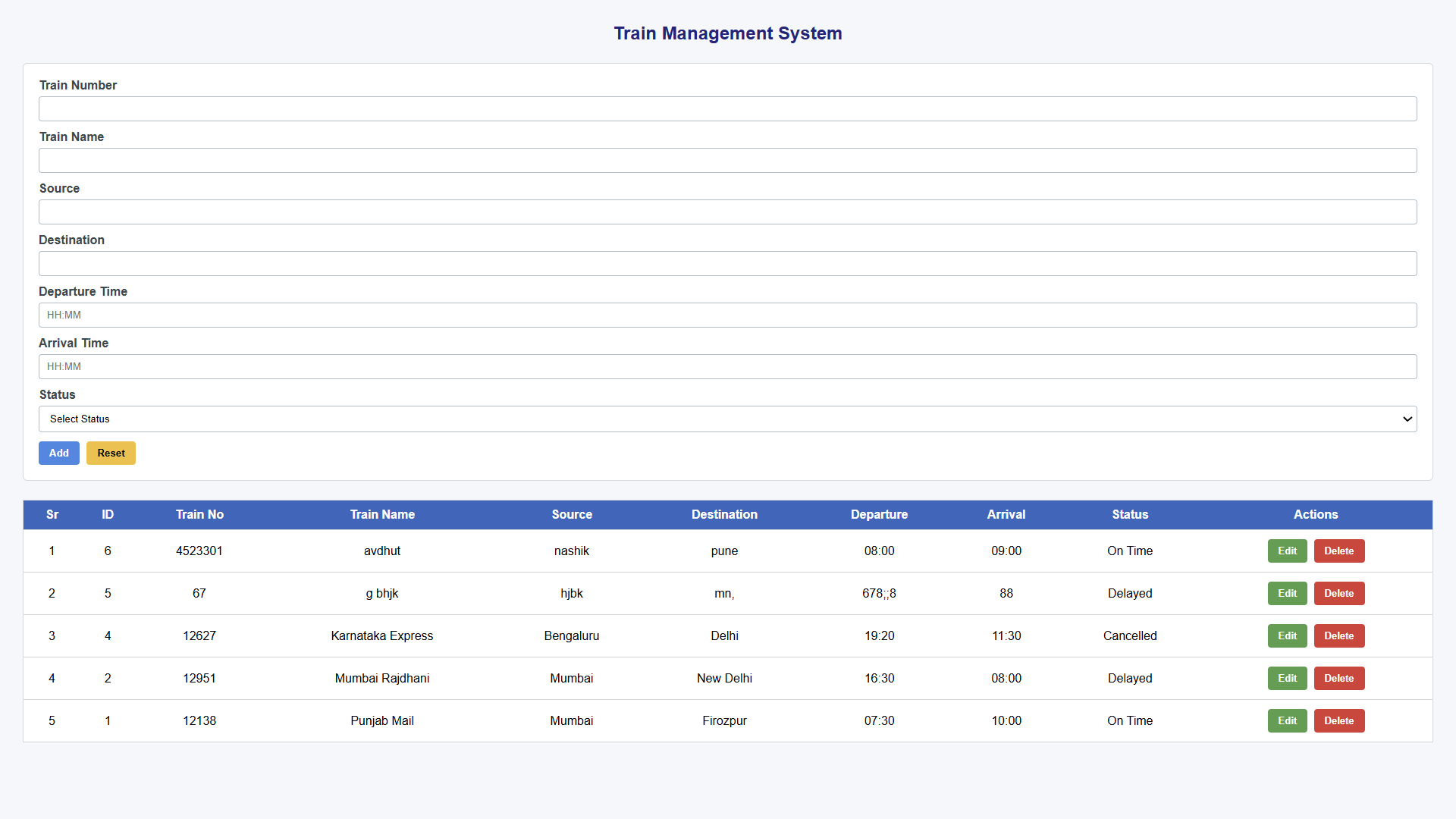Delete the Mumbai Rajdhani record
This screenshot has width=1456, height=819.
point(1338,678)
